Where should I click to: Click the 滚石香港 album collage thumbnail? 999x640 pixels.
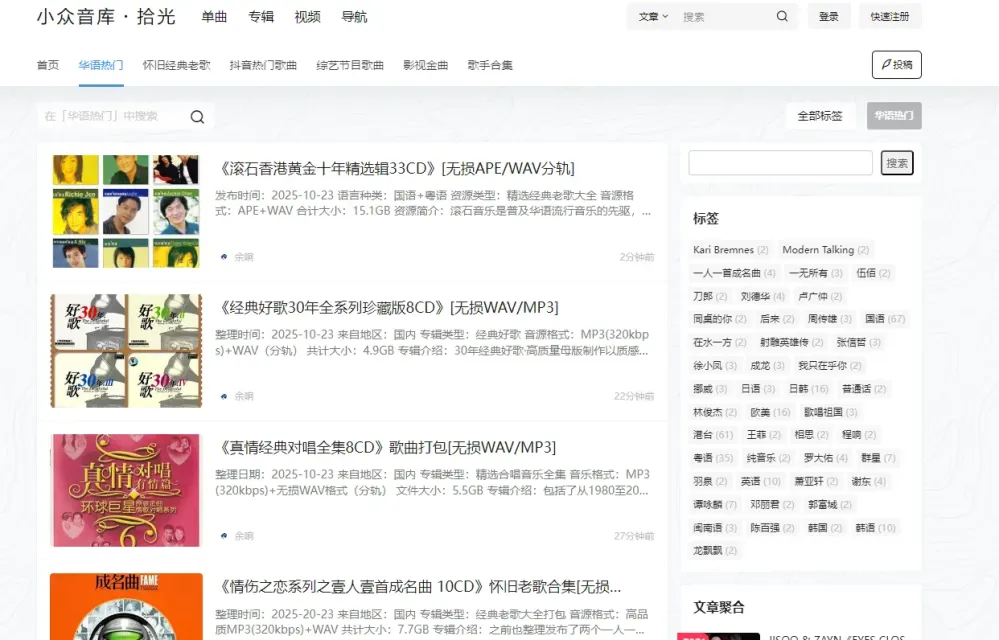point(126,211)
